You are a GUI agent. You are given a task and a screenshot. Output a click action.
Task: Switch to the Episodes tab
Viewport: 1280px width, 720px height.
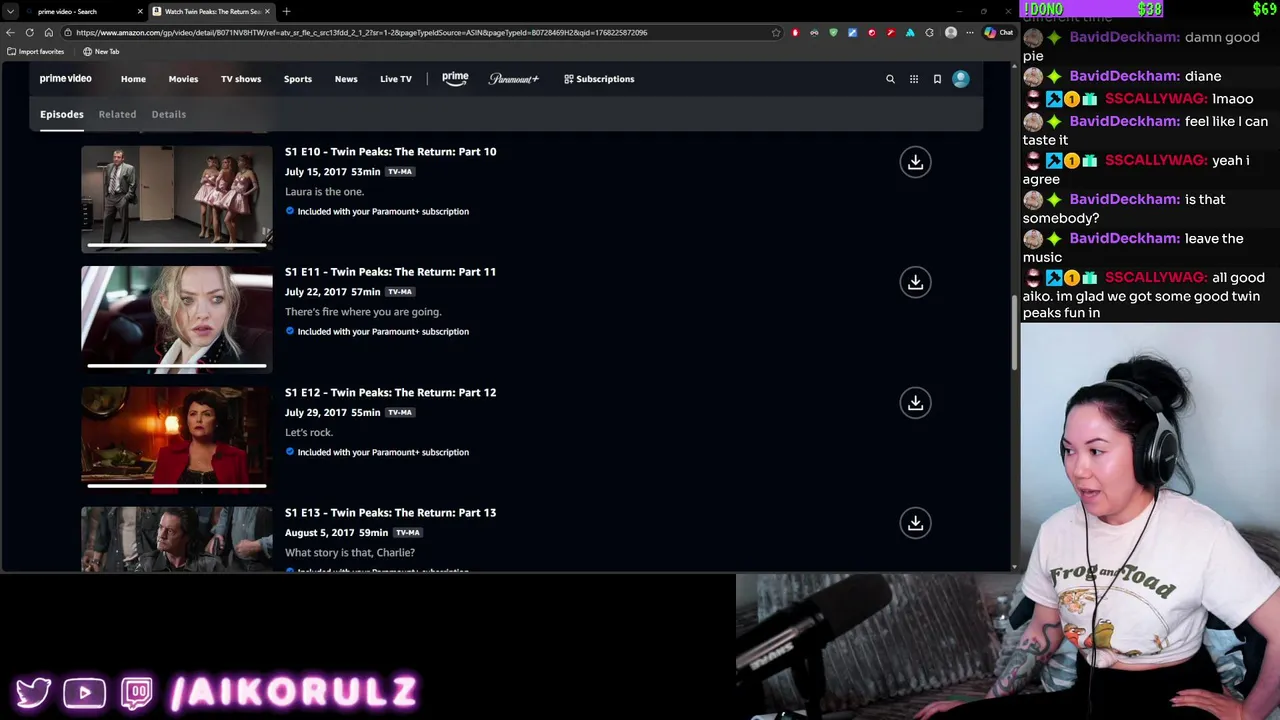click(x=62, y=114)
